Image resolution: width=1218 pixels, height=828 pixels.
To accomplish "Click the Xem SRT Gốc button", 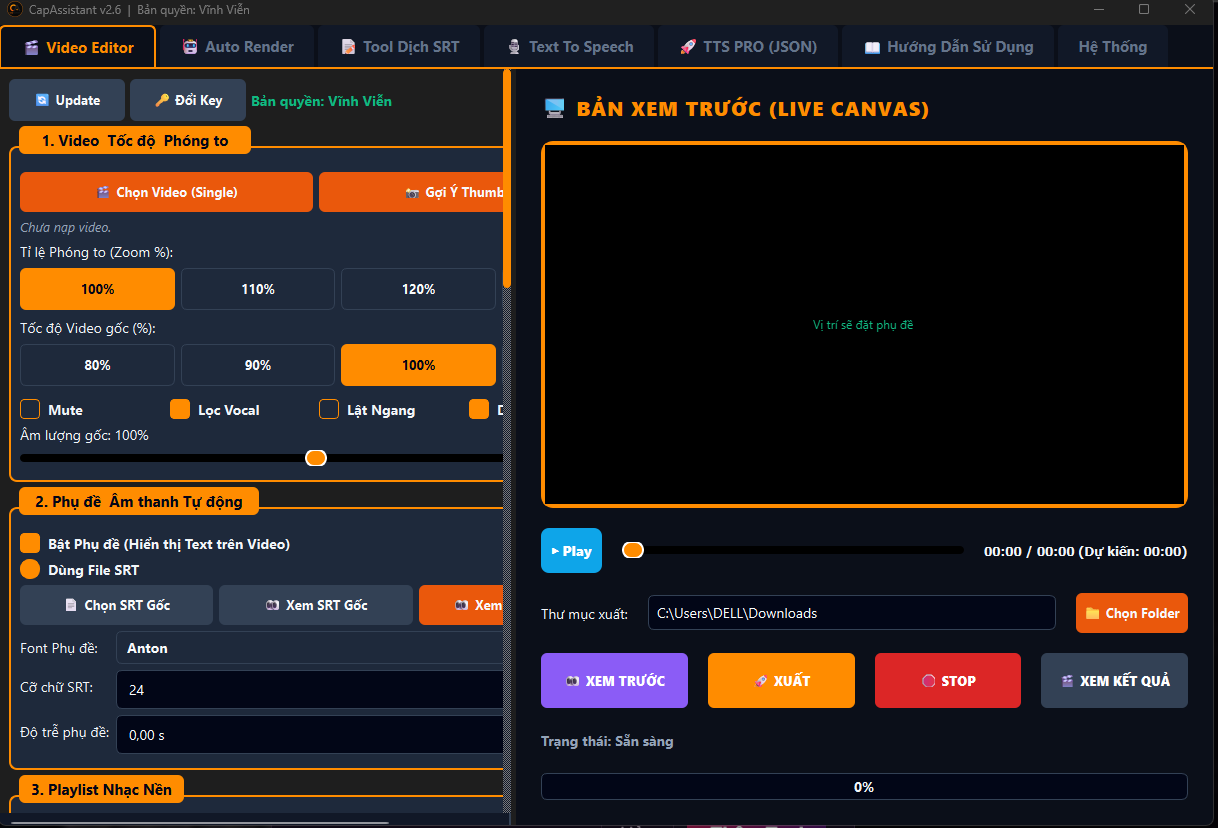I will (316, 605).
